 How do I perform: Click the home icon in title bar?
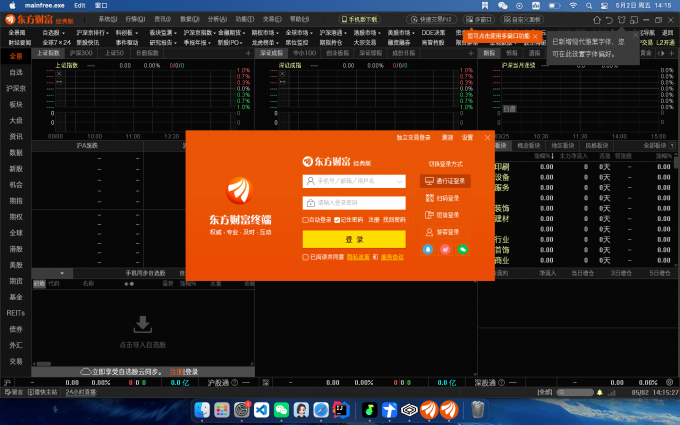[x=597, y=20]
